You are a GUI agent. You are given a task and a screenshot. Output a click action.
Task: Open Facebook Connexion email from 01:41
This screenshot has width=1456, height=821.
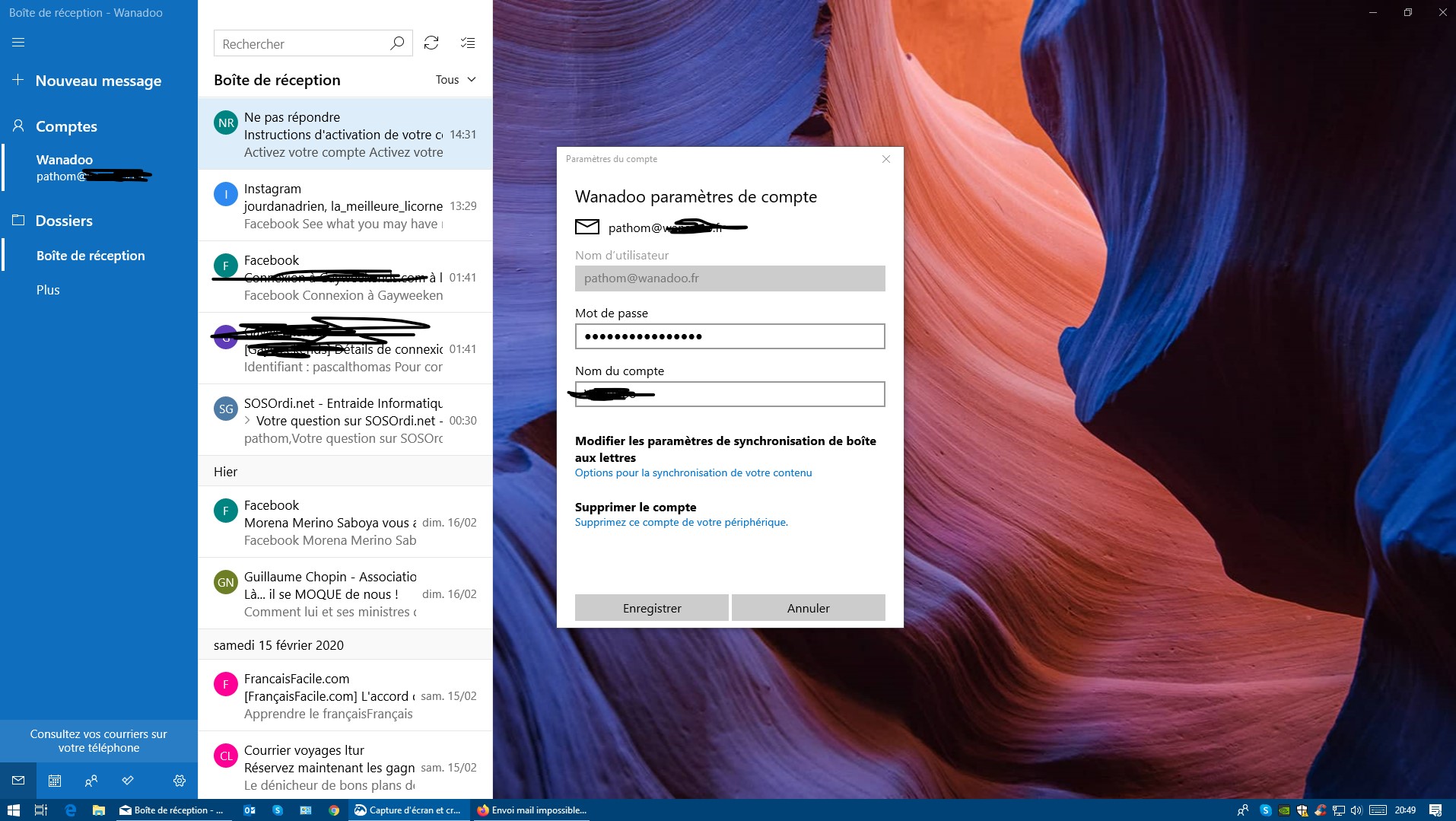pyautogui.click(x=345, y=278)
